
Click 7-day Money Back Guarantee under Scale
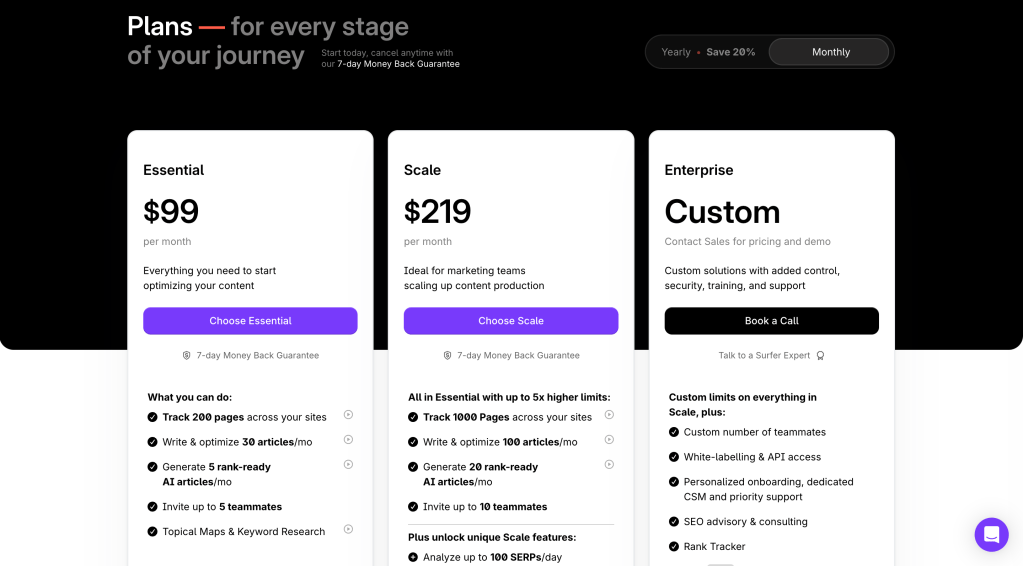pyautogui.click(x=518, y=355)
